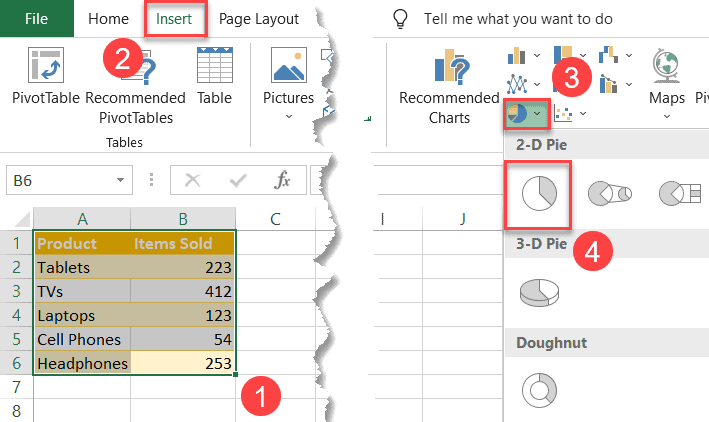Viewport: 709px width, 422px height.
Task: Go to the Home tab
Action: pos(108,18)
